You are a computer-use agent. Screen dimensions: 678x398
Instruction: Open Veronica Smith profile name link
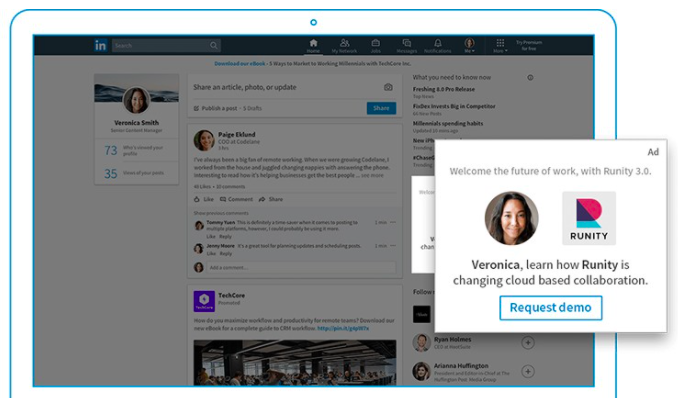point(137,123)
